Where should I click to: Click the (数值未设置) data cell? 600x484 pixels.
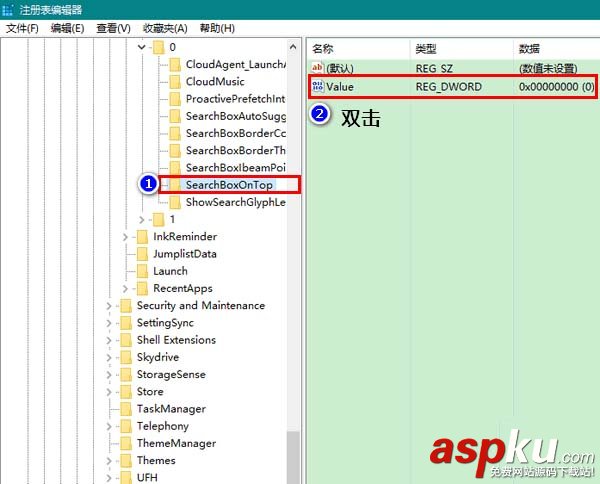click(548, 68)
